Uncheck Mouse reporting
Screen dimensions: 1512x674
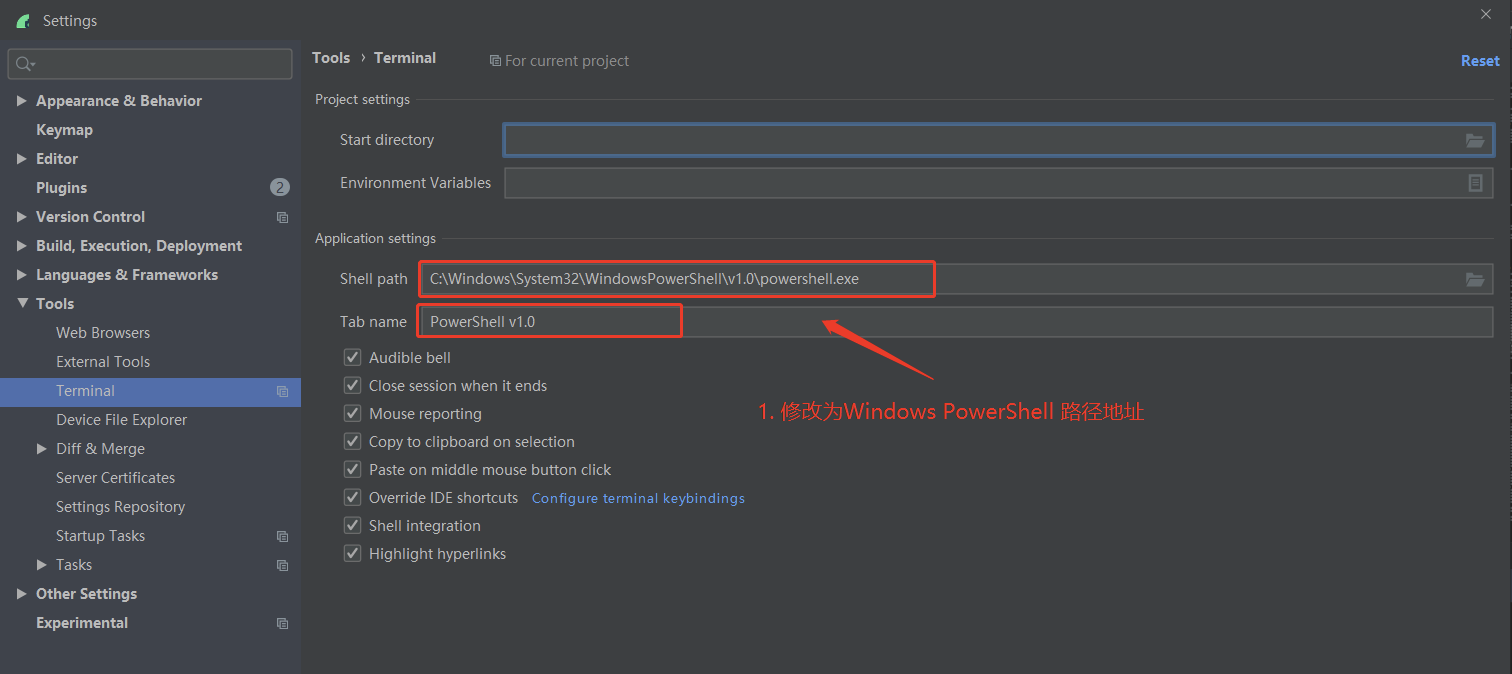click(x=352, y=413)
